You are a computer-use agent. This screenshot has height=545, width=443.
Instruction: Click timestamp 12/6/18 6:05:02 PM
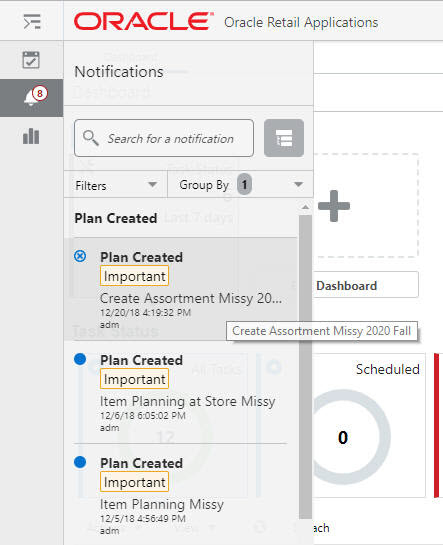pyautogui.click(x=143, y=415)
